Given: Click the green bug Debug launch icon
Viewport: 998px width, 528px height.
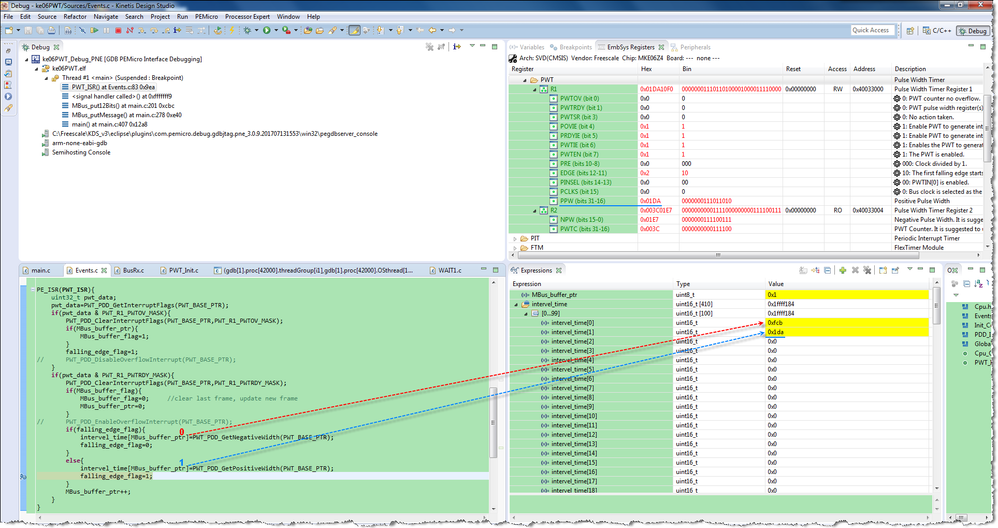Looking at the screenshot, I should tap(247, 30).
